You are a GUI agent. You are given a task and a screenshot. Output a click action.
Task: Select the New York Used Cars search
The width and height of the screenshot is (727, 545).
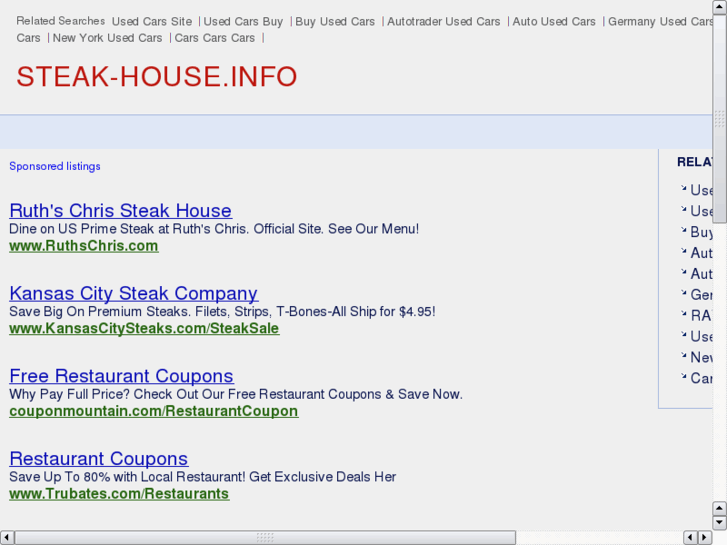108,38
